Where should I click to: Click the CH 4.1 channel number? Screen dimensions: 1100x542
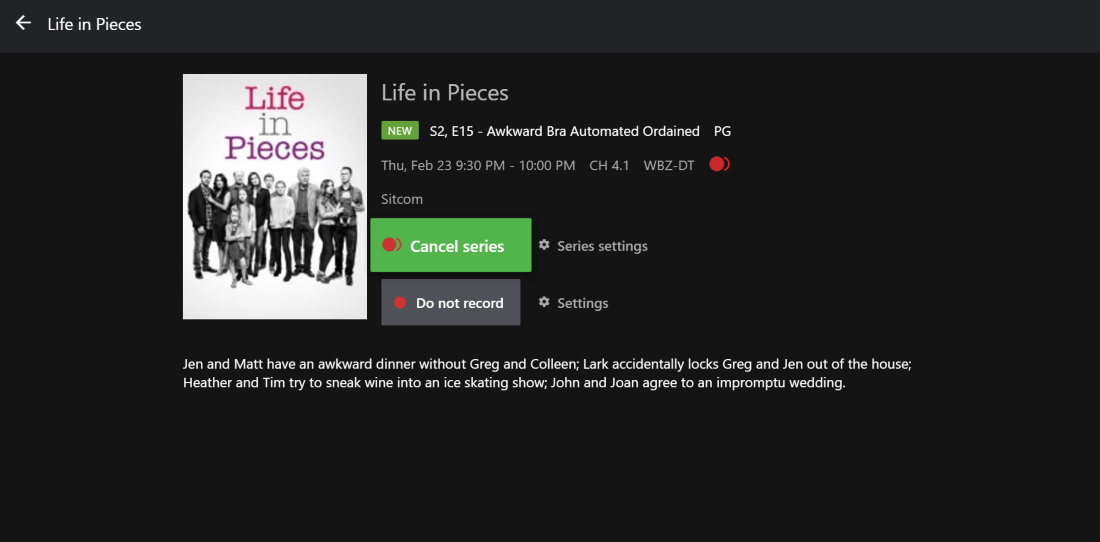(x=609, y=165)
